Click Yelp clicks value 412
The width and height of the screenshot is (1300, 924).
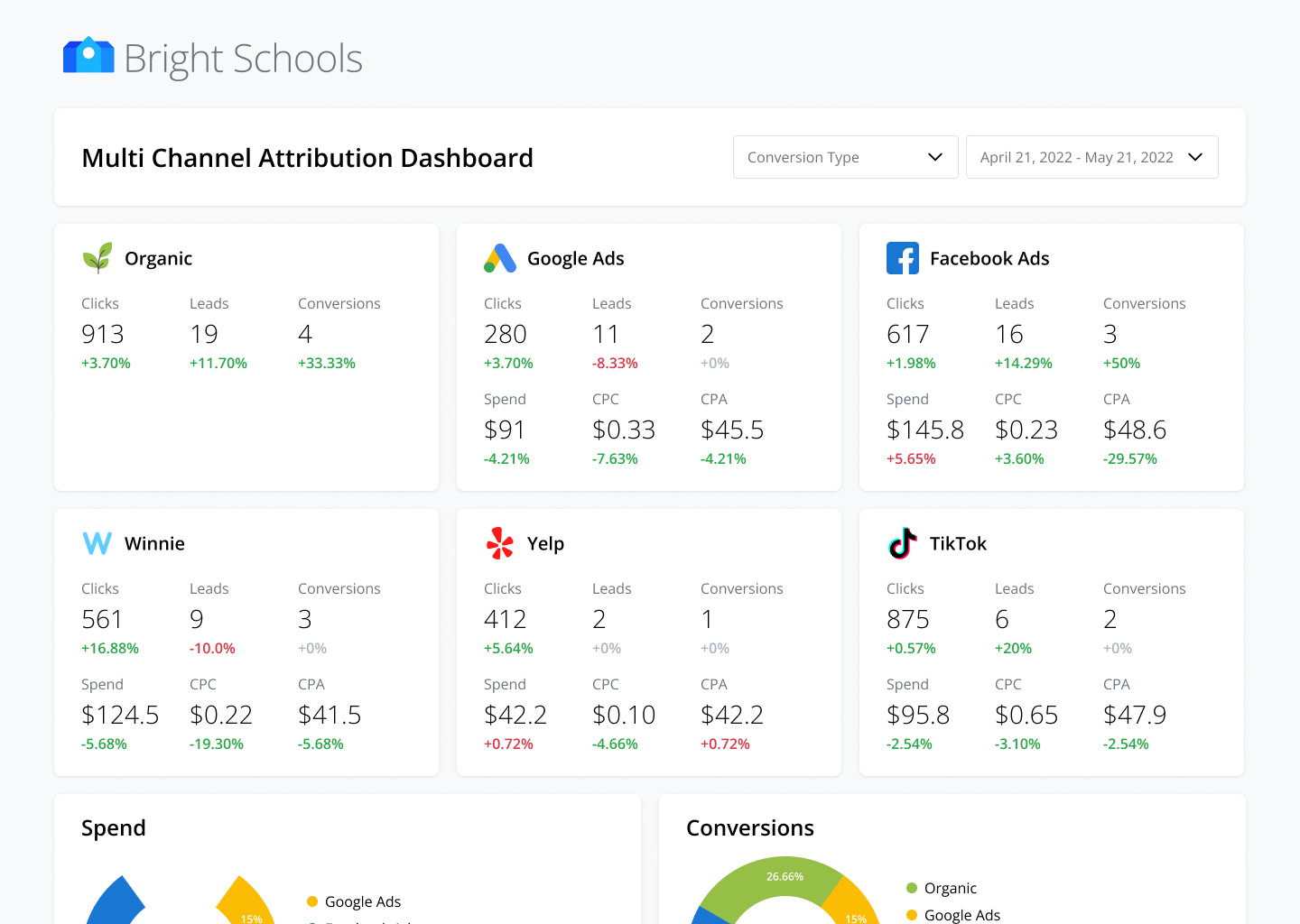coord(506,619)
